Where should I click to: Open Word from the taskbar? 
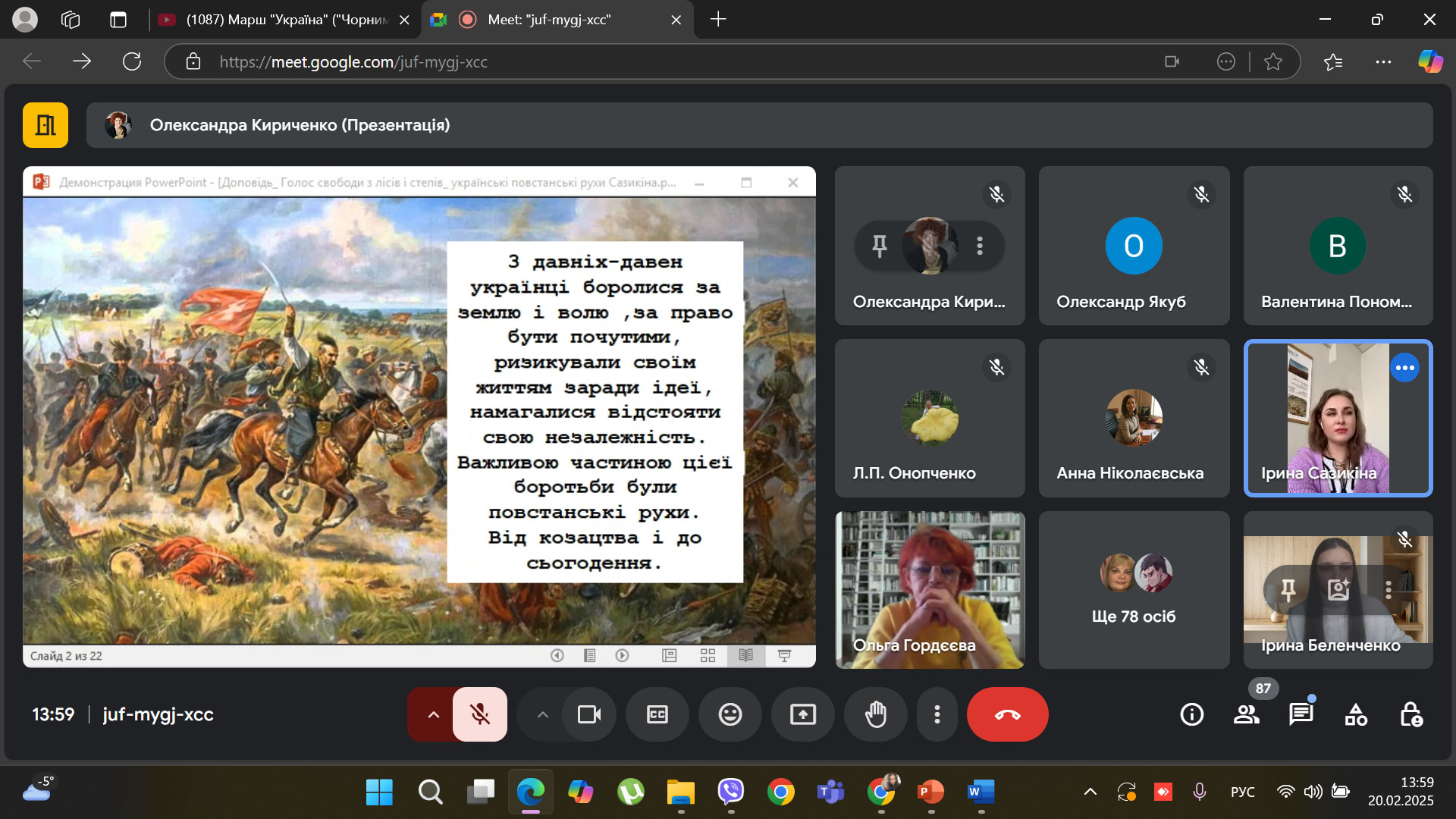coord(981,792)
